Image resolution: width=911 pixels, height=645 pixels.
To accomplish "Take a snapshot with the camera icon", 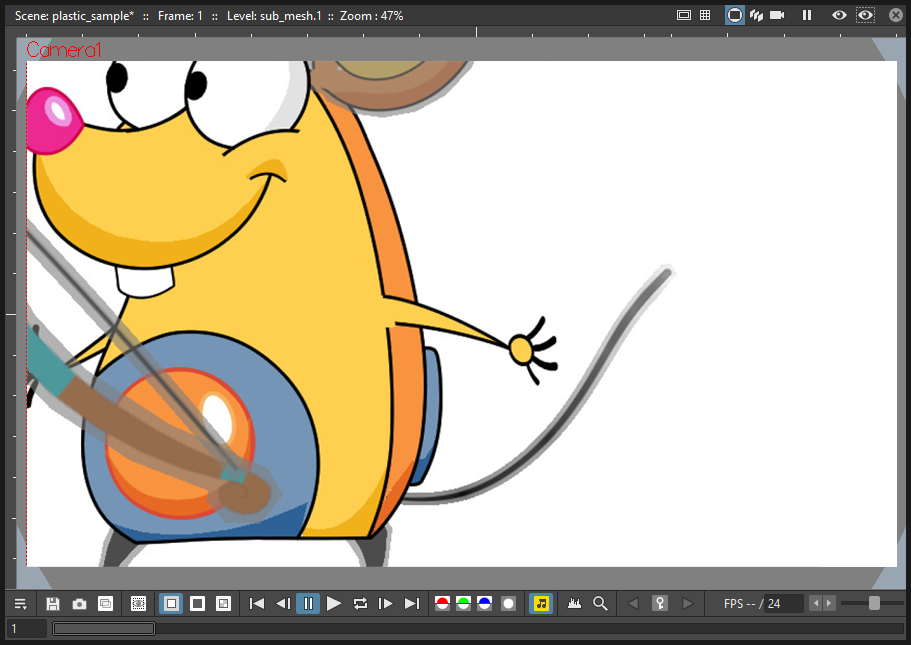I will pos(79,604).
